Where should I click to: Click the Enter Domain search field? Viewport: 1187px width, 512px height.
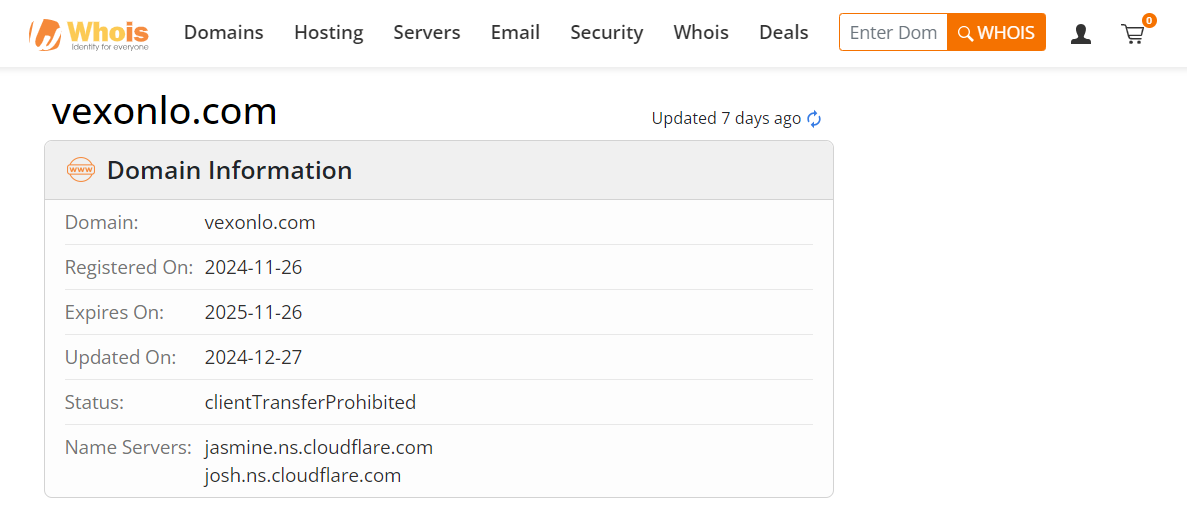pyautogui.click(x=892, y=33)
